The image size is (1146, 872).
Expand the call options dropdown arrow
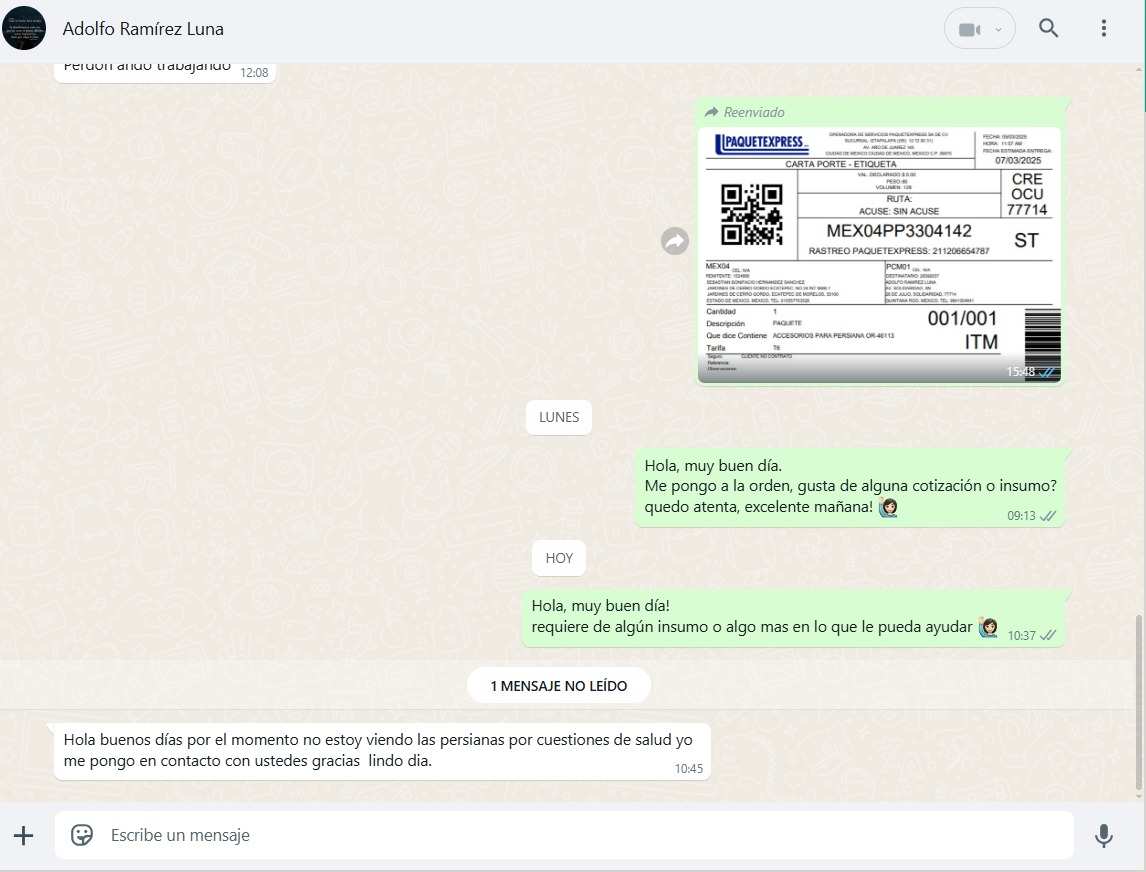point(998,29)
